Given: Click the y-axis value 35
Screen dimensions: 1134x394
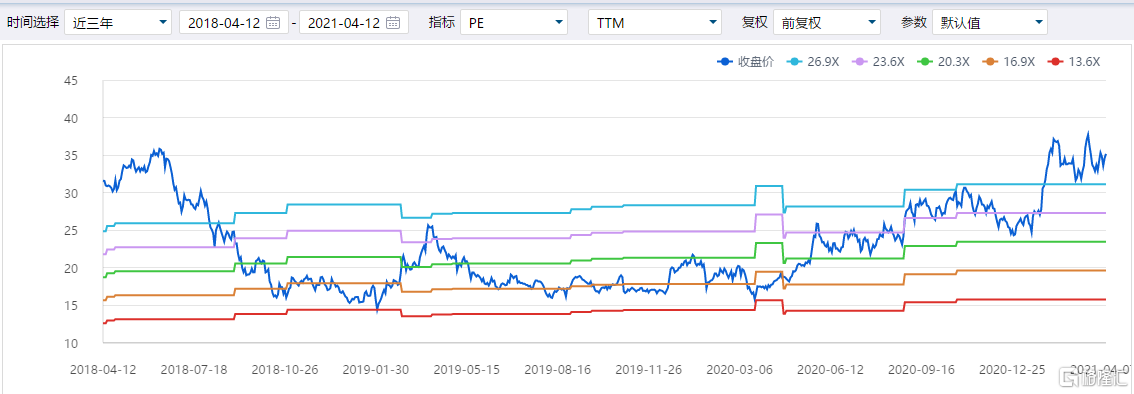Looking at the screenshot, I should [71, 155].
